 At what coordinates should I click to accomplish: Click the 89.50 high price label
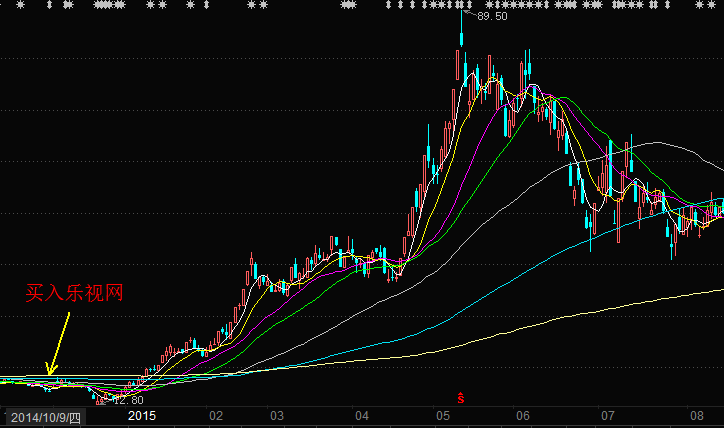492,16
